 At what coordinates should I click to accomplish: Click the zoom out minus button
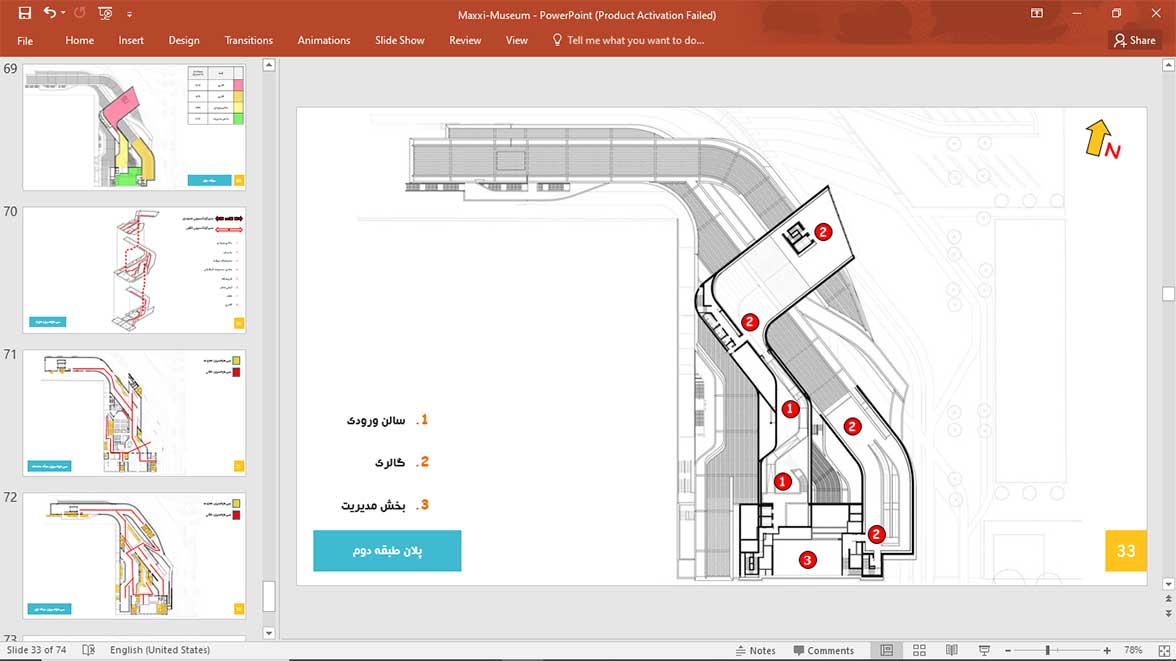point(1008,650)
